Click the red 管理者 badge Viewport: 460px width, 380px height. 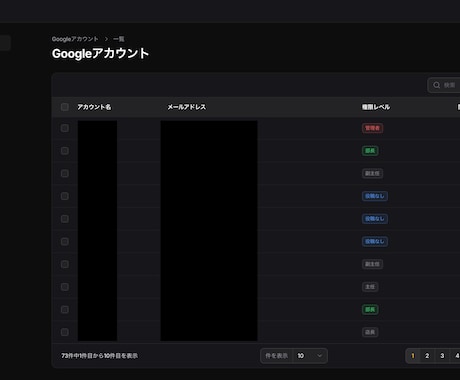click(372, 128)
